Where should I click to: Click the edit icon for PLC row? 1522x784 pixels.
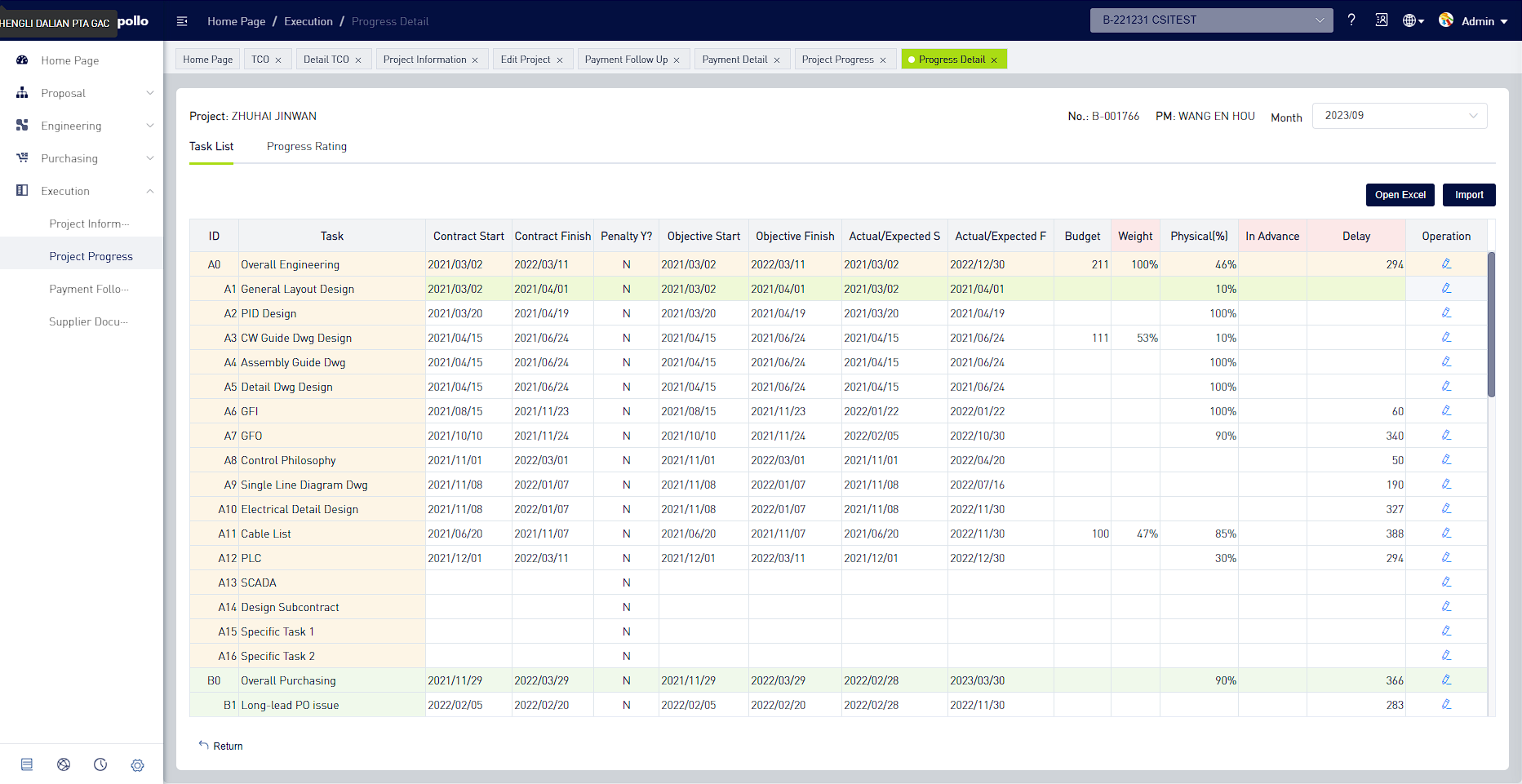pos(1446,558)
